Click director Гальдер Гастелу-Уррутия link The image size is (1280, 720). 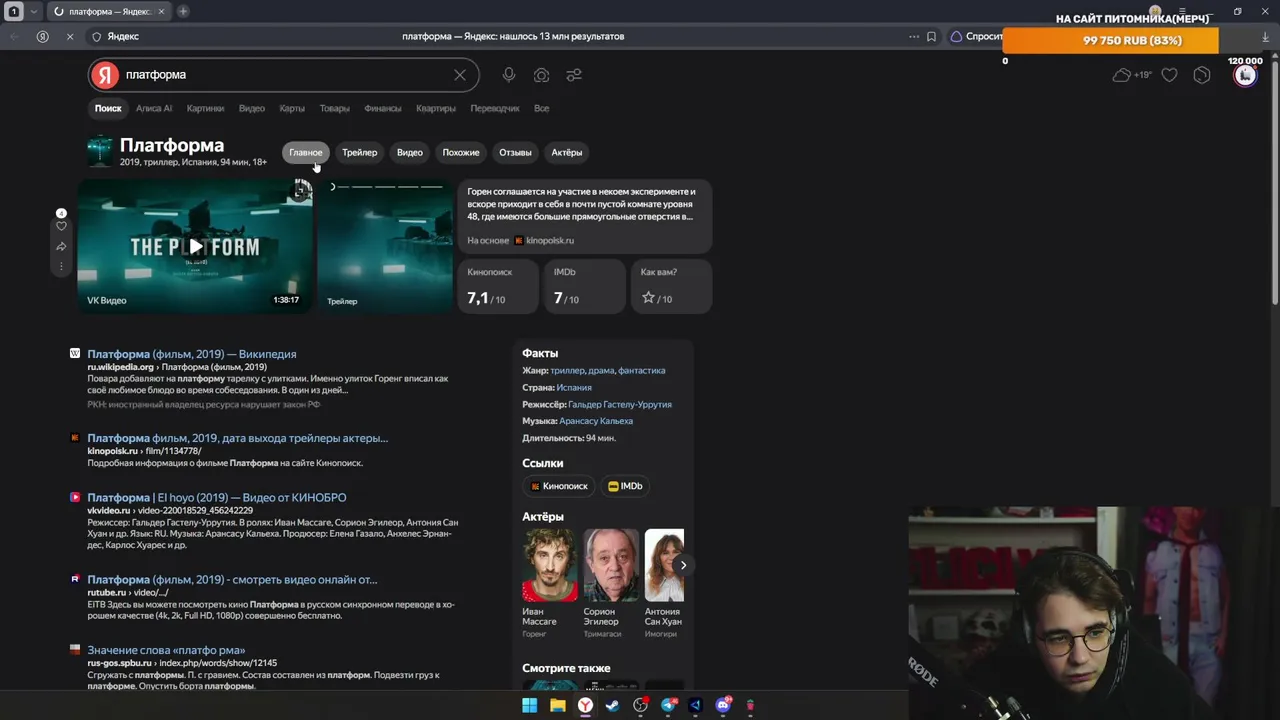point(620,405)
